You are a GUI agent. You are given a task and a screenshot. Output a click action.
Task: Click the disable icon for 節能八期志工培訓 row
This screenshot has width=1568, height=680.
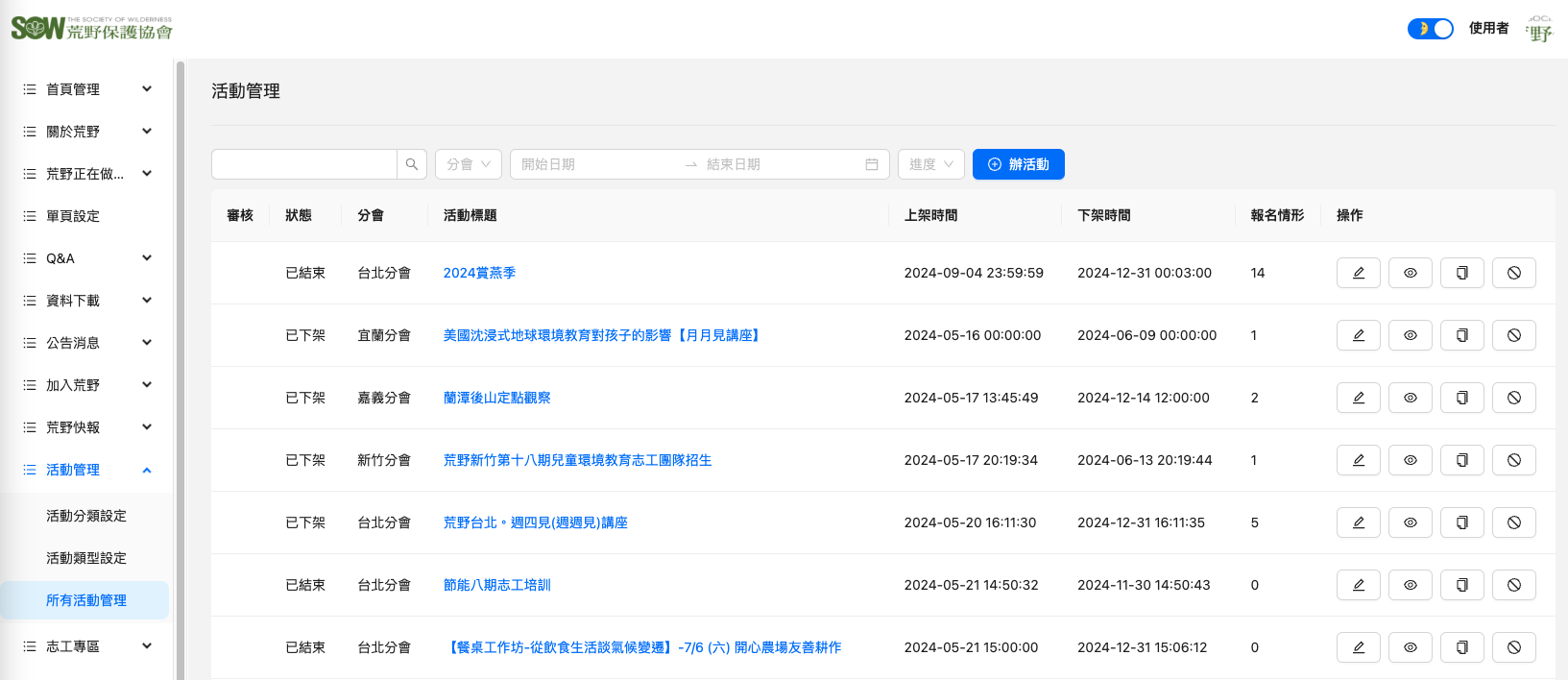tap(1513, 585)
